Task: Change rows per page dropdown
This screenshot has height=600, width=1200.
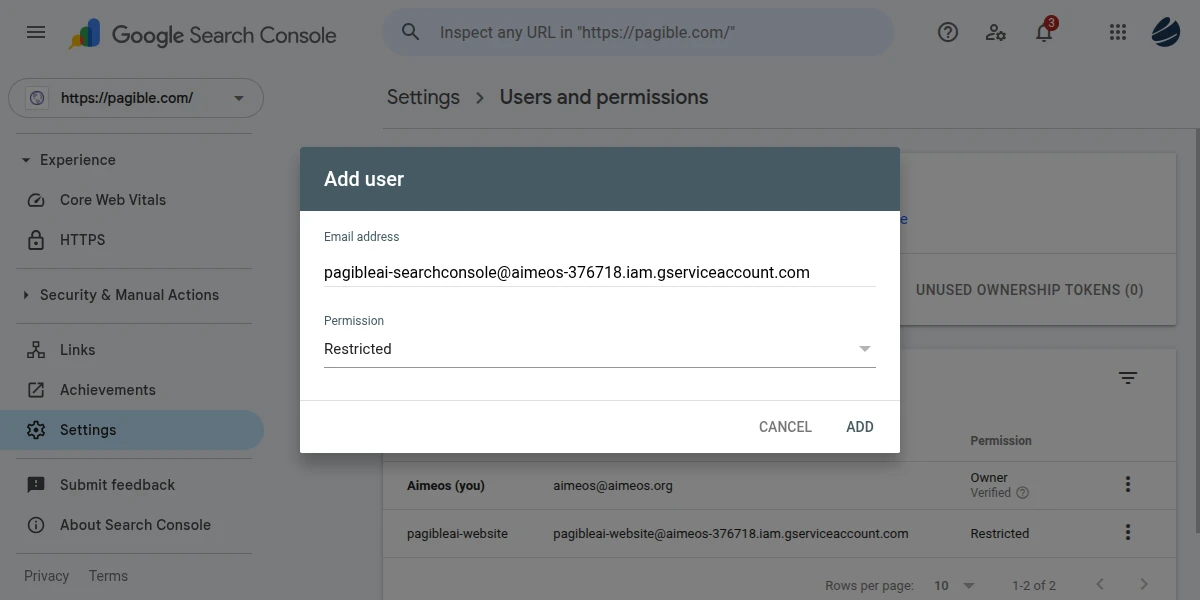Action: click(x=955, y=585)
